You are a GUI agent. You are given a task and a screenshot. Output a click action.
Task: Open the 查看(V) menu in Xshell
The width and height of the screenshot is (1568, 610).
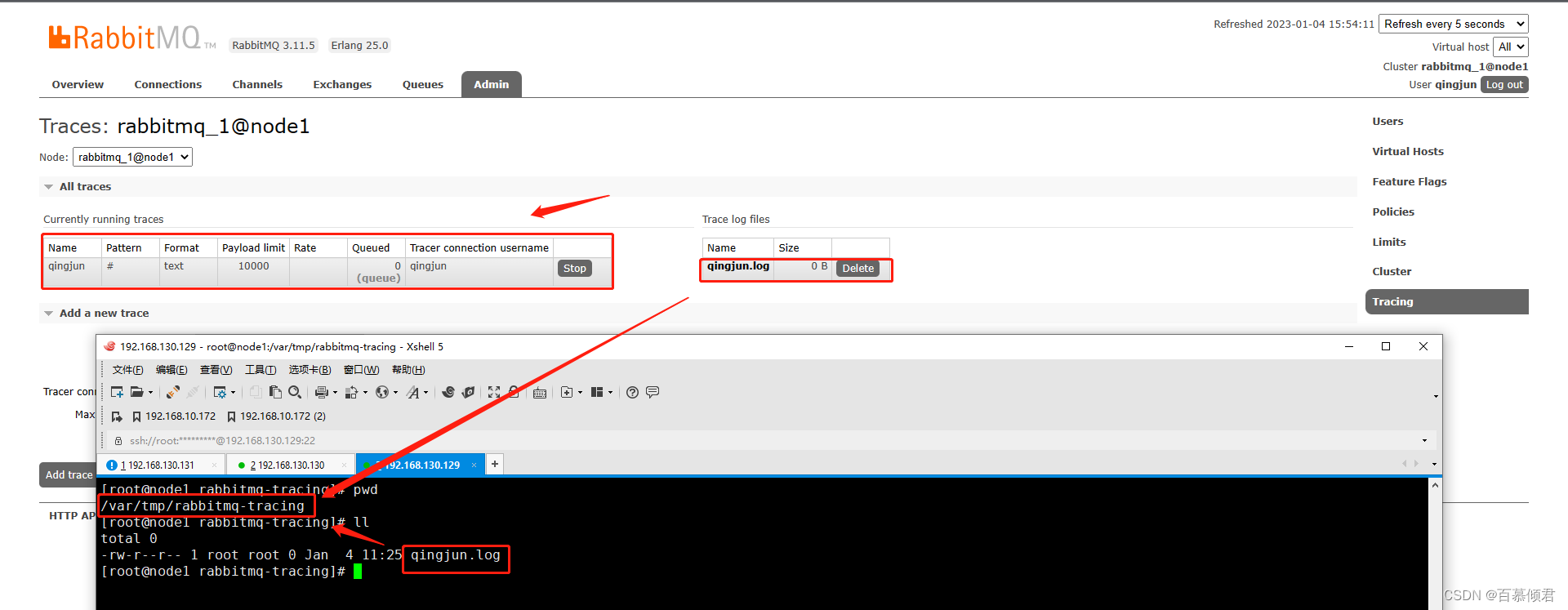216,370
